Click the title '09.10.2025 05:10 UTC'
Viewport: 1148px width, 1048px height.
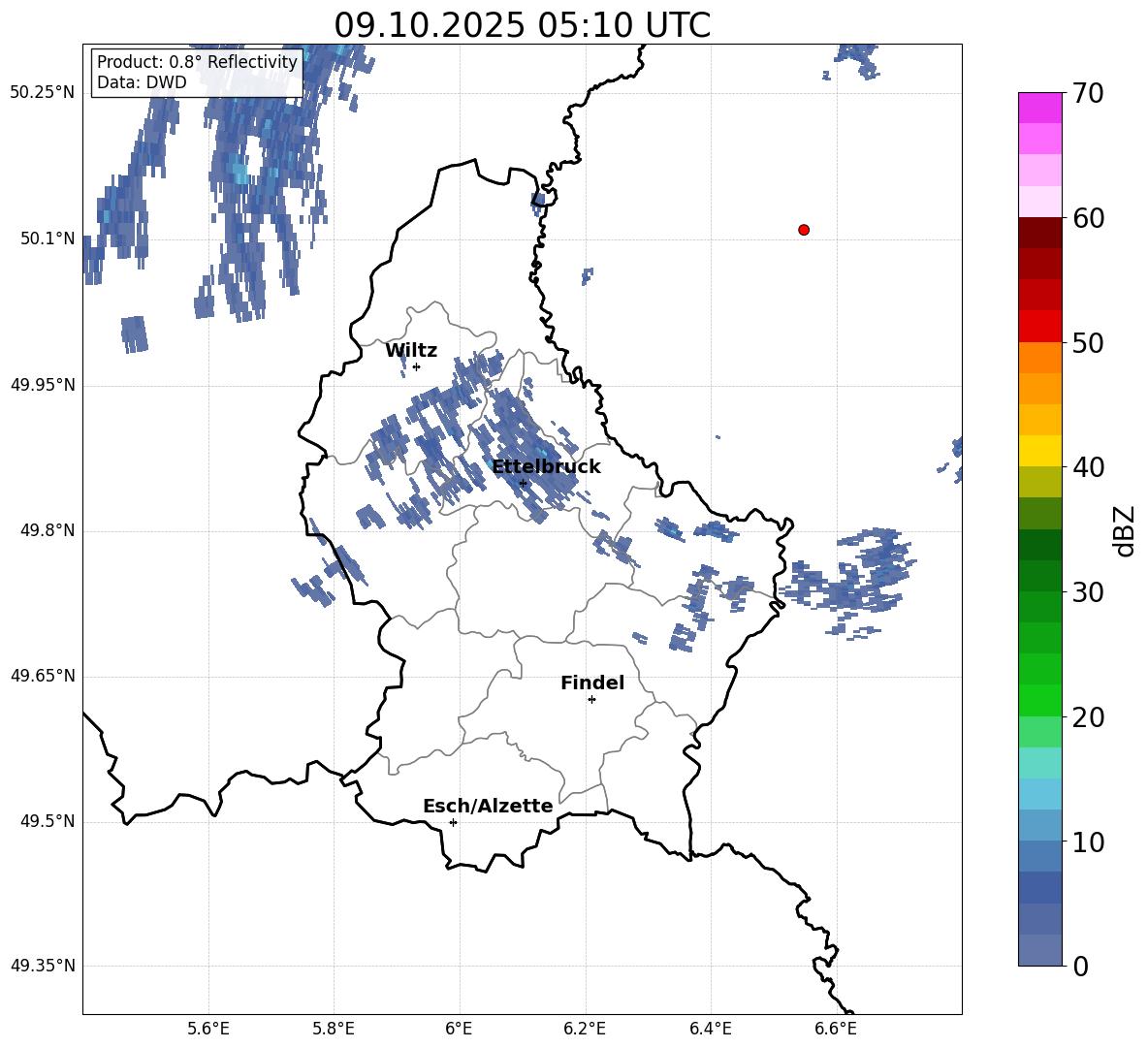click(x=522, y=25)
